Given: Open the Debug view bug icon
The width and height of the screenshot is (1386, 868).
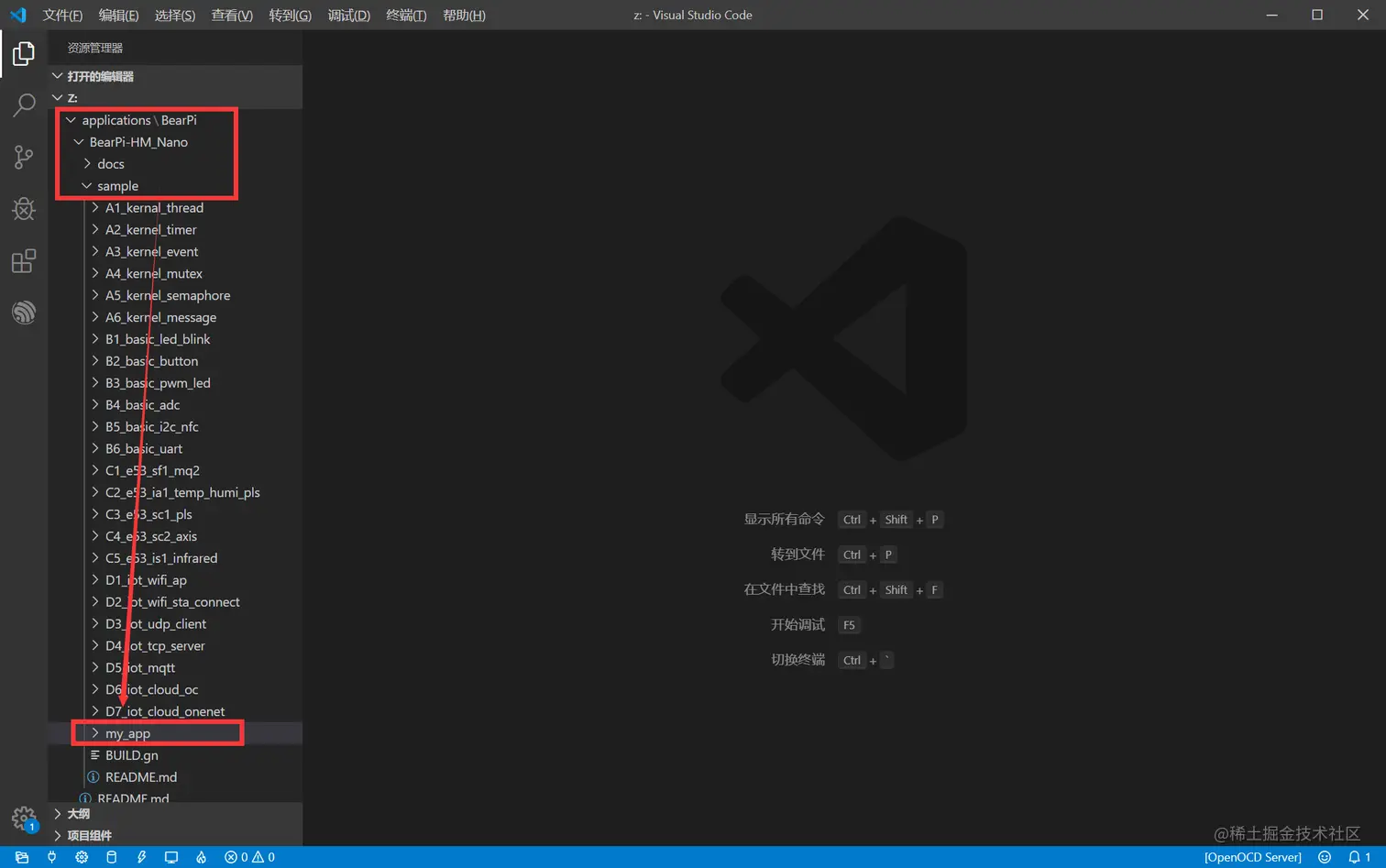Looking at the screenshot, I should 24,209.
